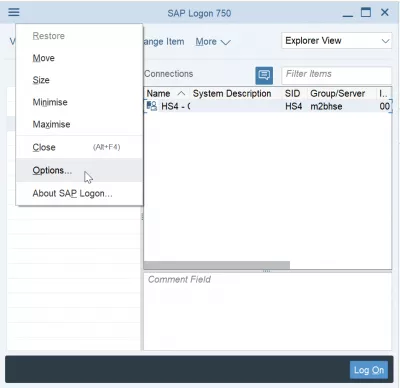
Task: Choose Size from the system menu
Action: click(79, 80)
